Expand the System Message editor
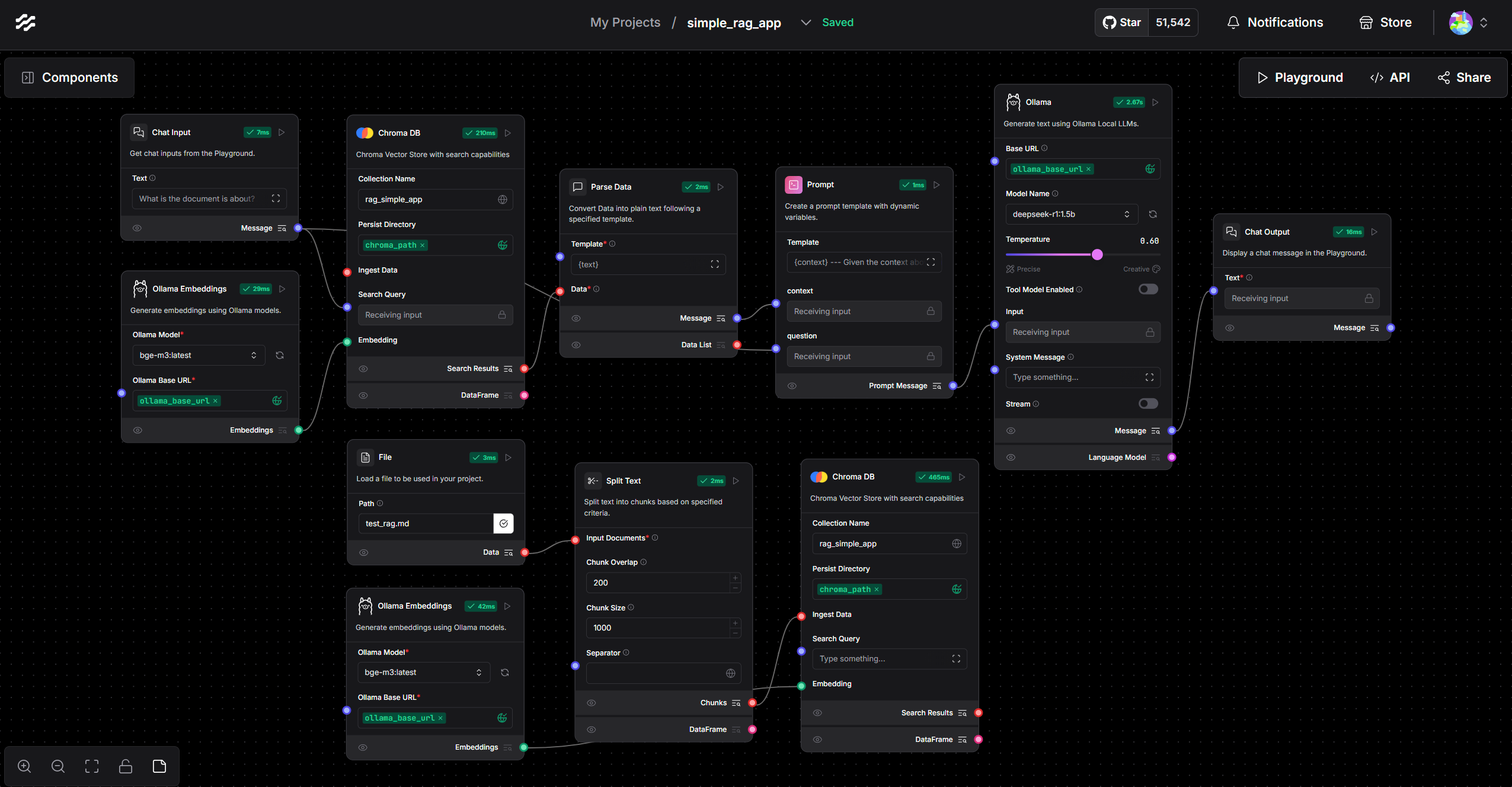This screenshot has height=787, width=1512. coord(1149,377)
